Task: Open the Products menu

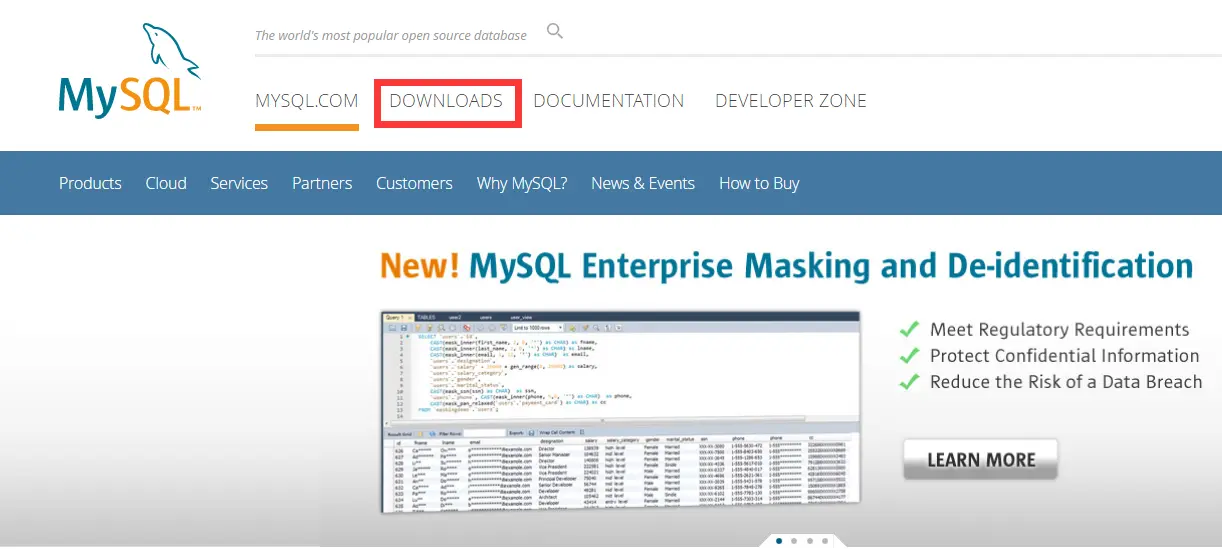Action: point(90,183)
